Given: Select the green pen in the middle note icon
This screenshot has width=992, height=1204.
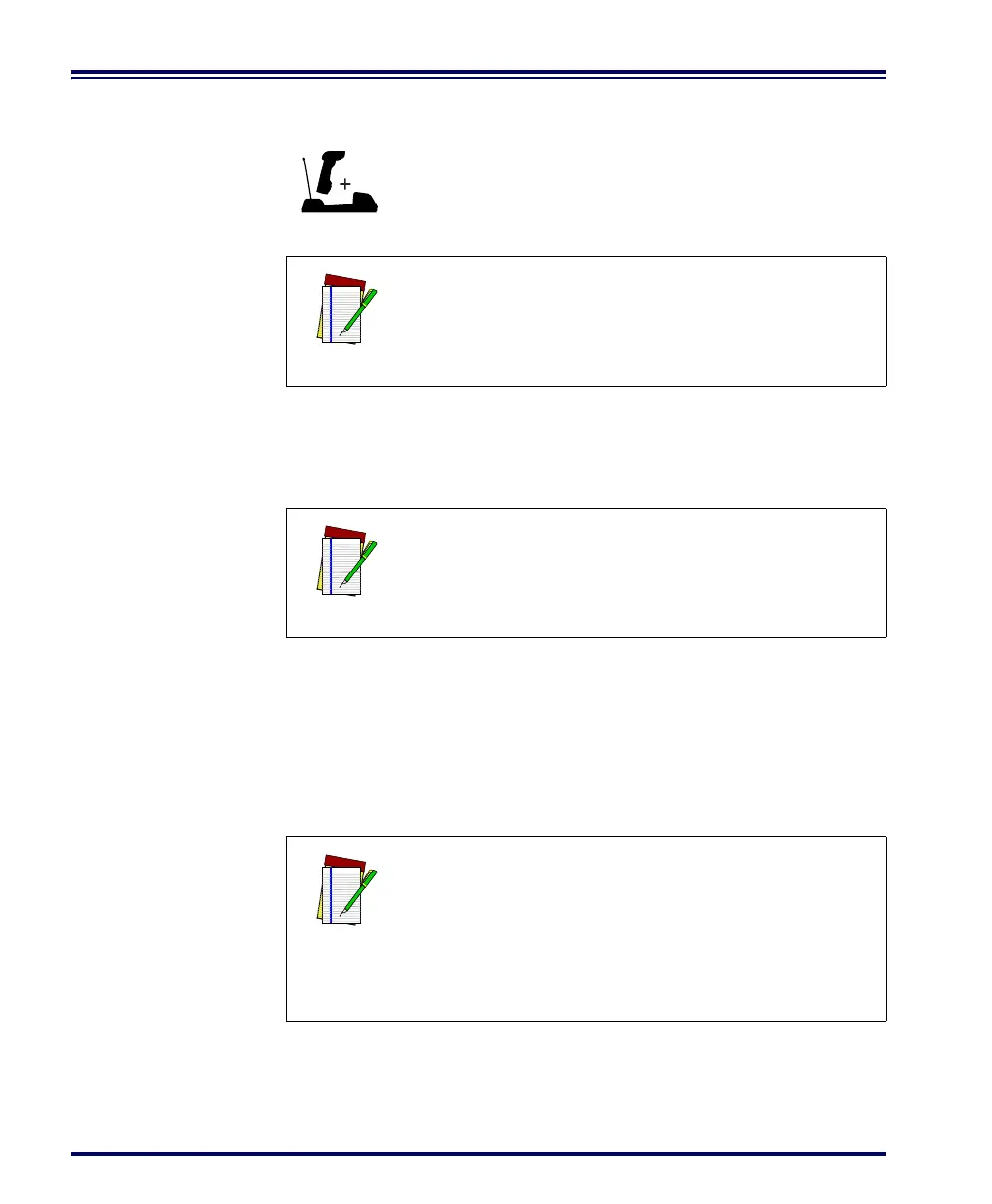Looking at the screenshot, I should click(359, 565).
